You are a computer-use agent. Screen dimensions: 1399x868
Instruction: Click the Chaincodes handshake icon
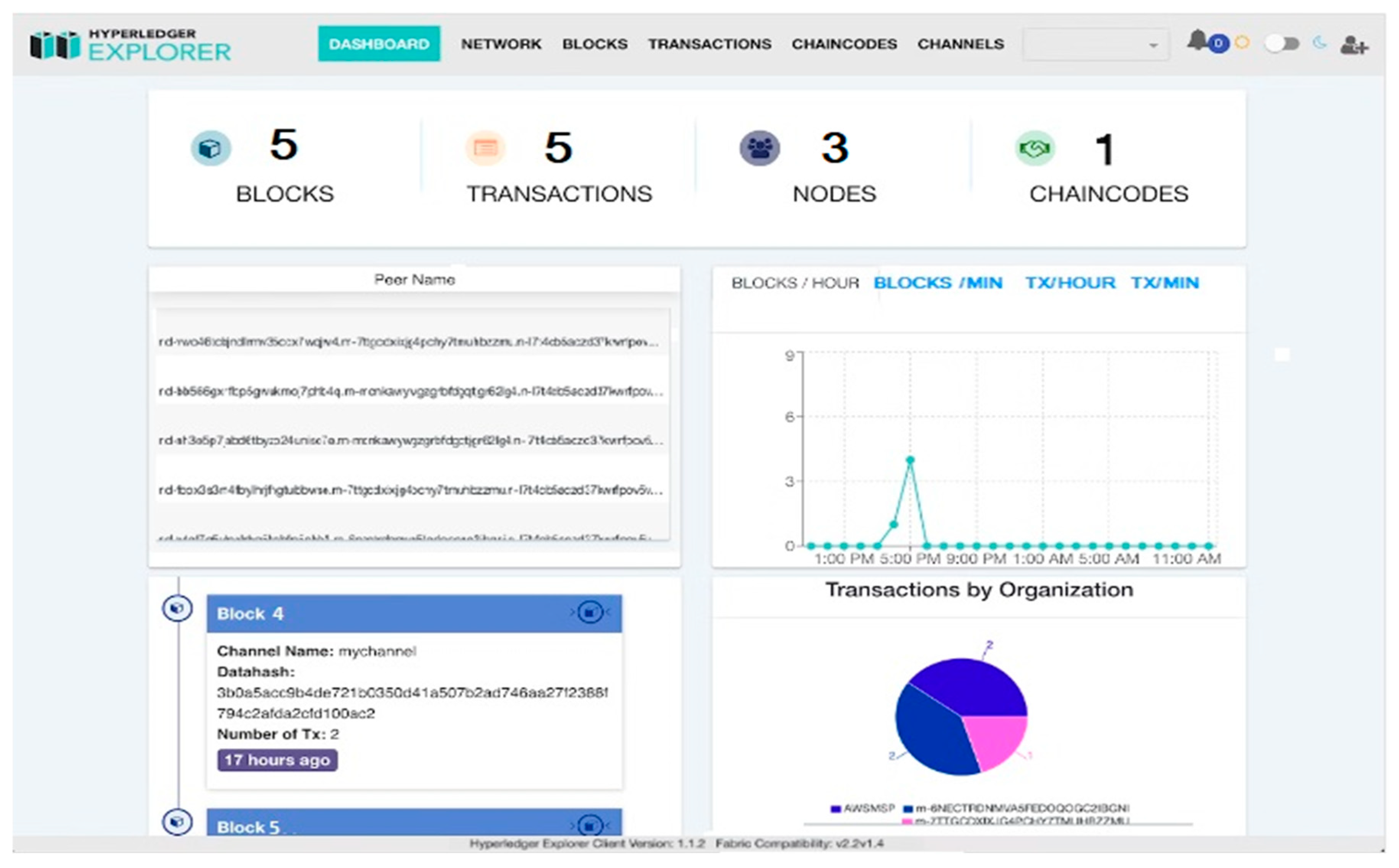1036,148
